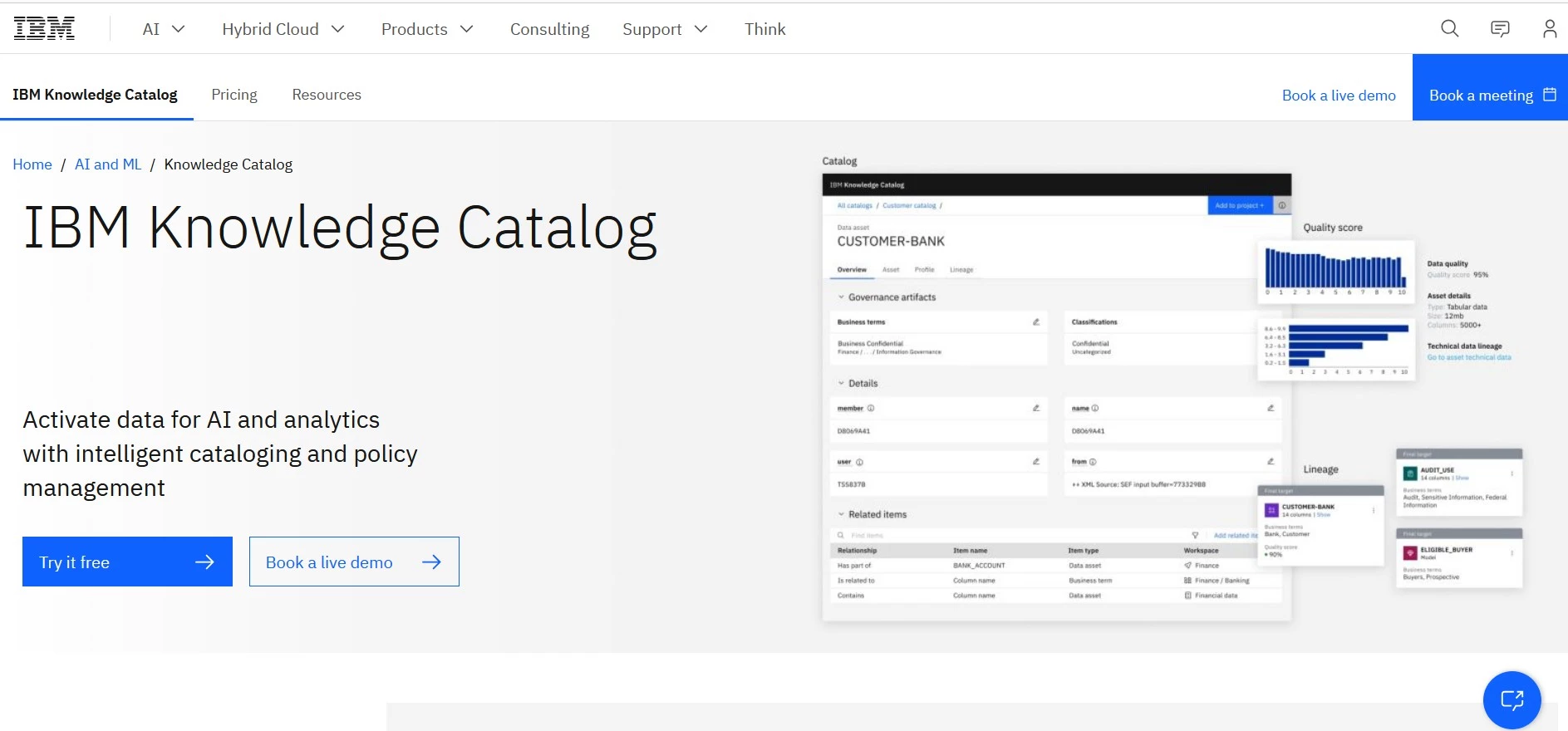Image resolution: width=1568 pixels, height=731 pixels.
Task: Click Book a live demo hero button
Action: [x=354, y=562]
